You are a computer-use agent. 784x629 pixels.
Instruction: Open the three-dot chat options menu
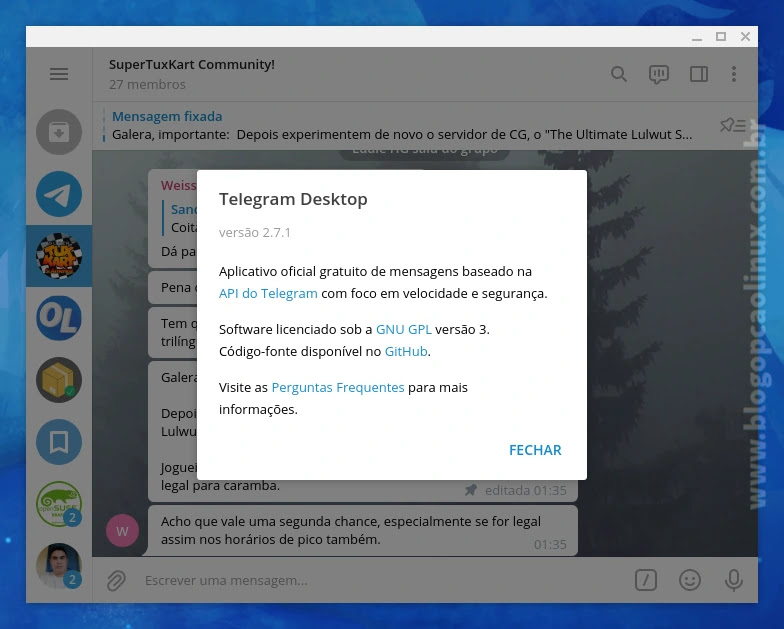tap(734, 74)
